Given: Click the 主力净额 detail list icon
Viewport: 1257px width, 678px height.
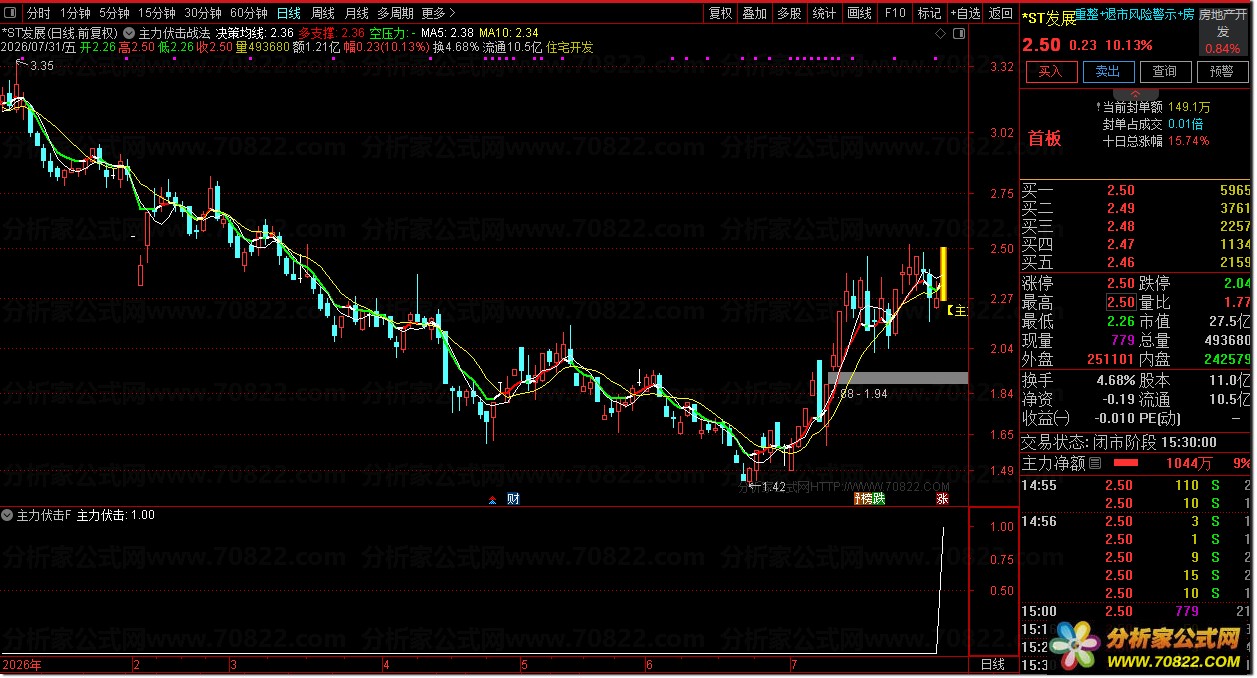Looking at the screenshot, I should tap(1094, 463).
